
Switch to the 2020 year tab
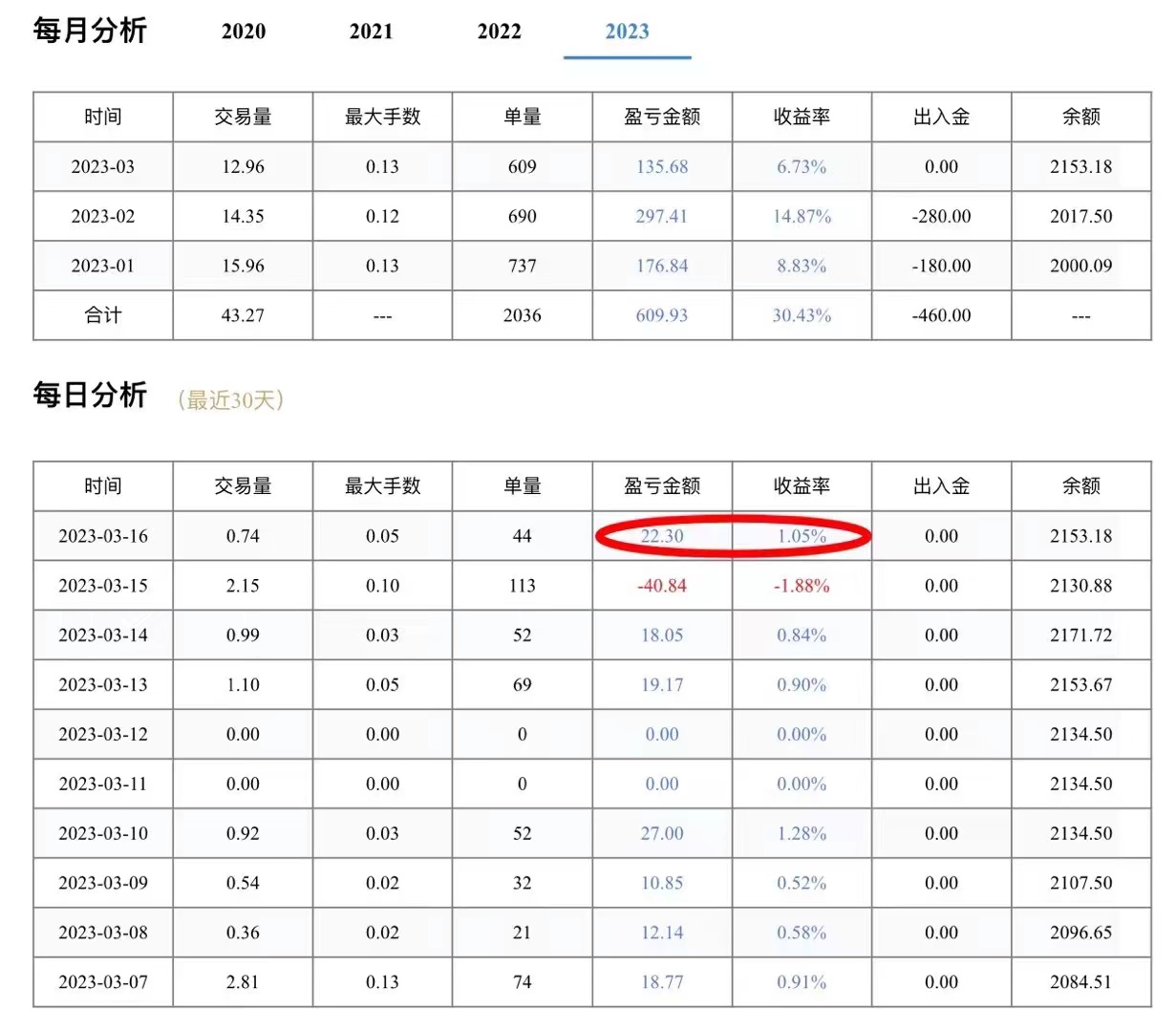click(243, 32)
